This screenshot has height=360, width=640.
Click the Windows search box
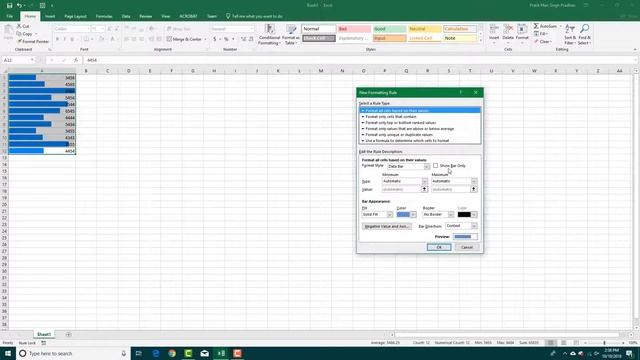[73, 353]
